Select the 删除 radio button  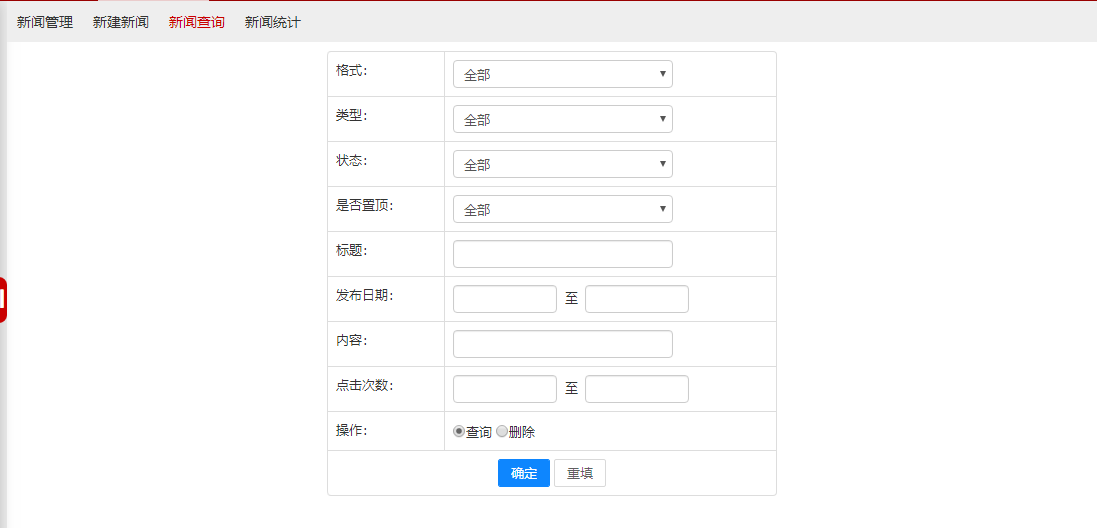[502, 432]
